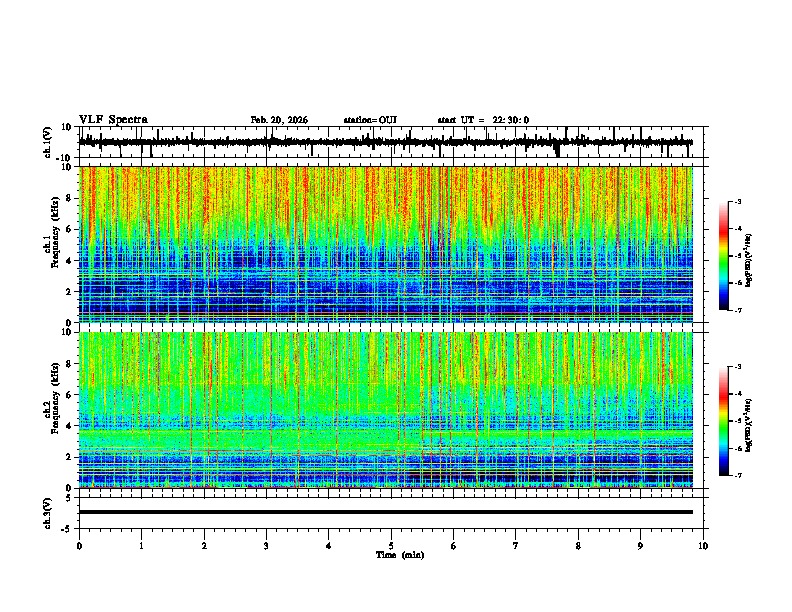Click the "2" tick on the Time axis
Viewport: 792px width, 612px height.
pyautogui.click(x=204, y=546)
